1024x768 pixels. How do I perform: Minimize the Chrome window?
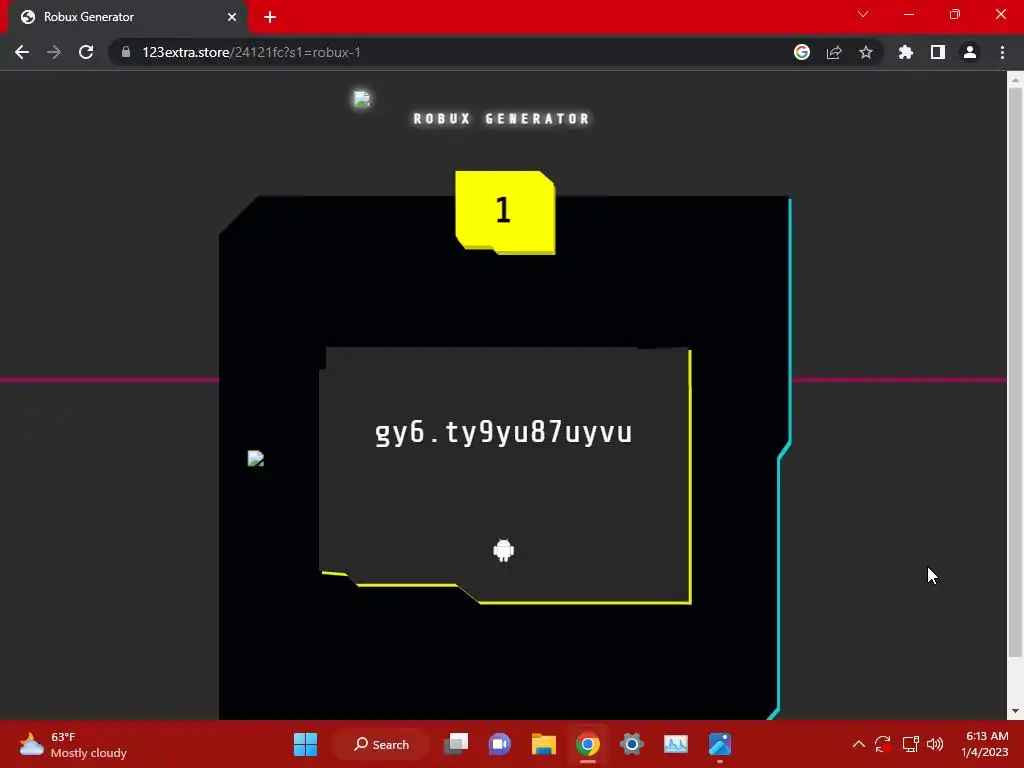pyautogui.click(x=908, y=14)
